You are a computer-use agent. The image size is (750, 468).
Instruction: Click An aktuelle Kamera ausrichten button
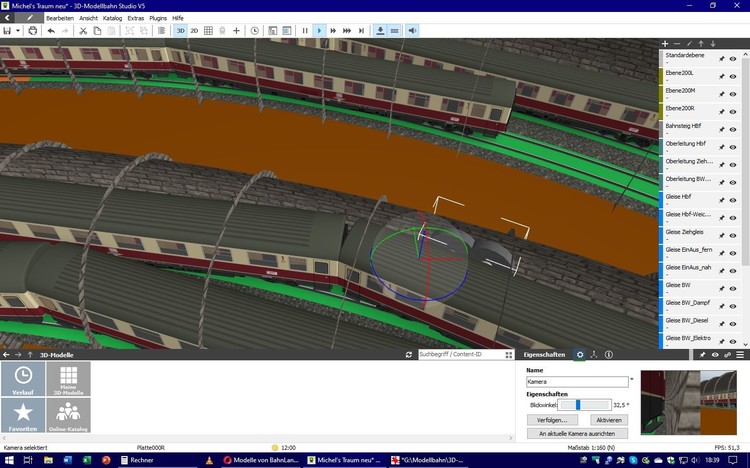577,434
